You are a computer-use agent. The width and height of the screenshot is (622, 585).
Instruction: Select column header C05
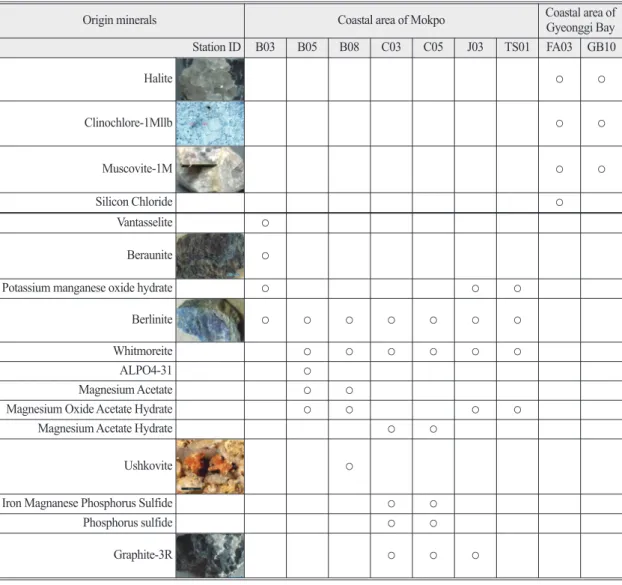433,47
